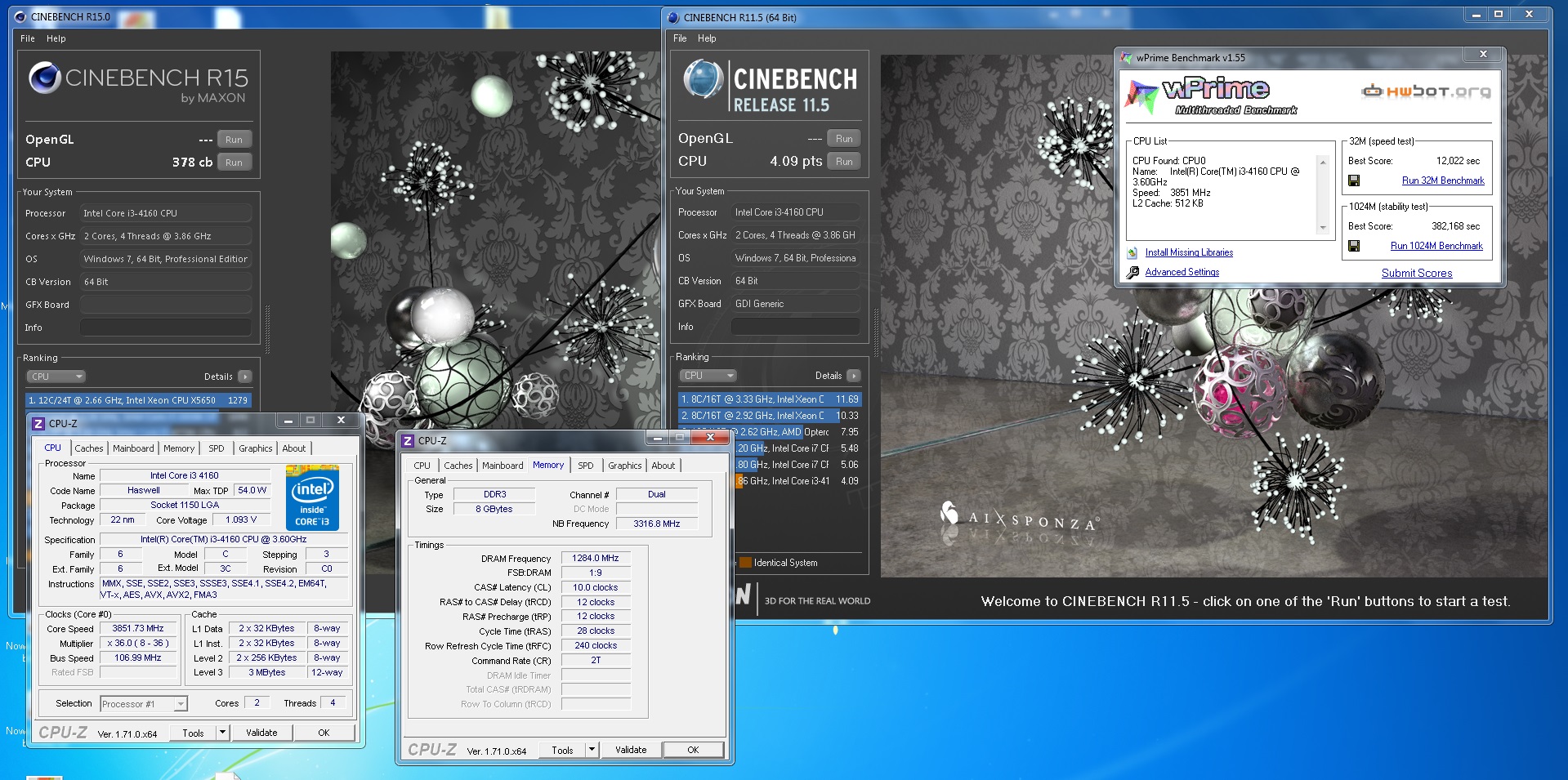Click the Details arrow icon in Cinebench R11.5 Ranking
The width and height of the screenshot is (1568, 780).
854,376
